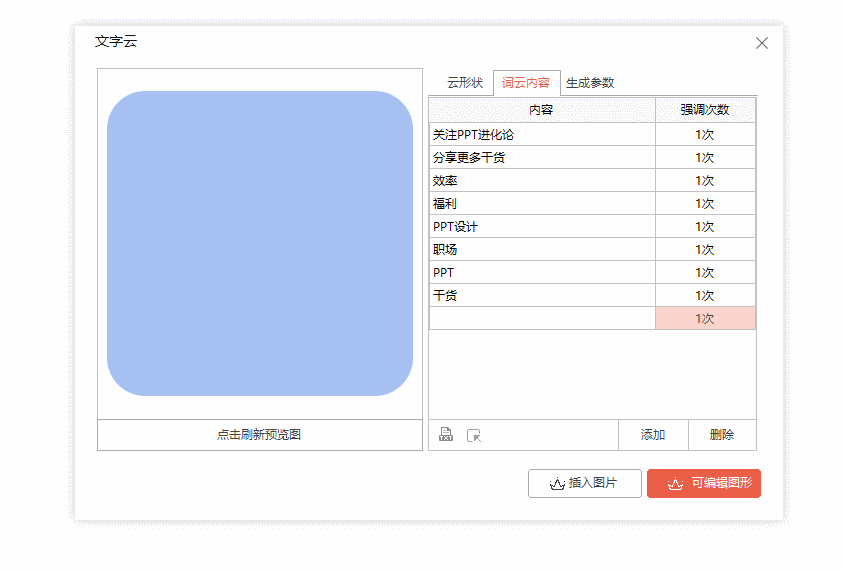Select the 分享更多干货 row
The image size is (843, 572).
592,158
